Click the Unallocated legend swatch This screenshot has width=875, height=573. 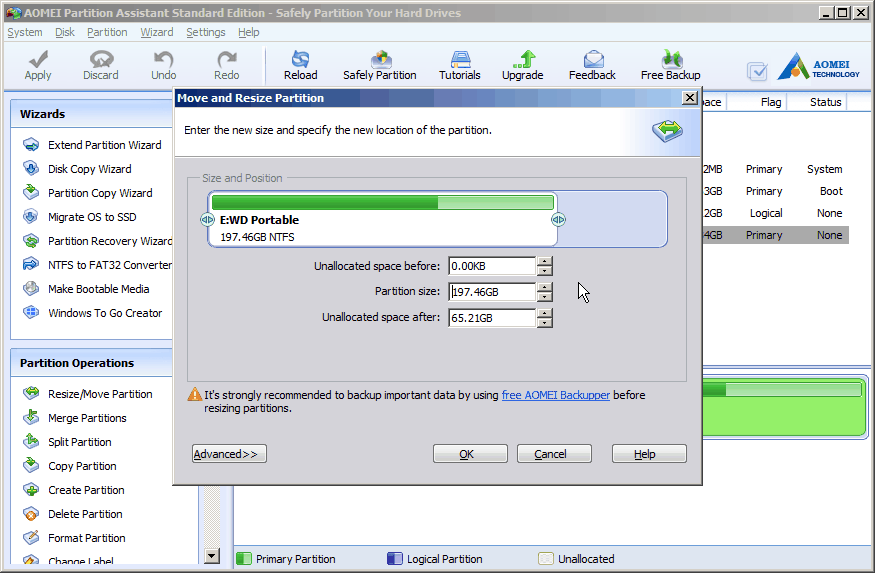(545, 558)
